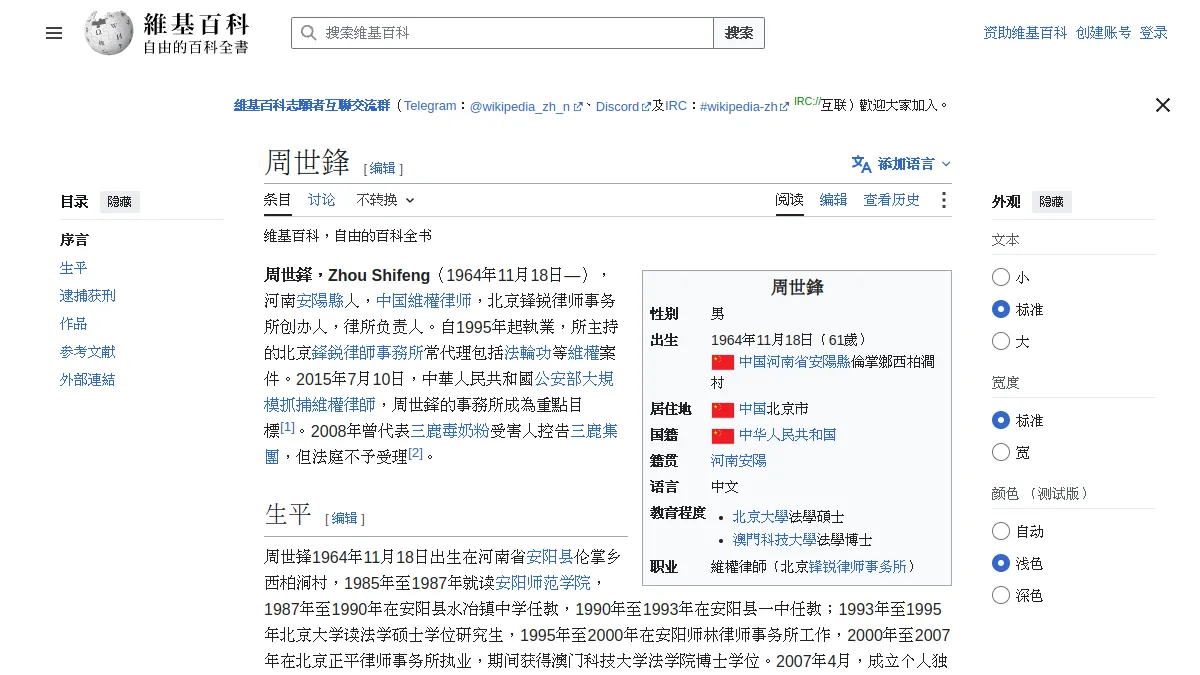
Task: Select 小 text size
Action: (1001, 277)
